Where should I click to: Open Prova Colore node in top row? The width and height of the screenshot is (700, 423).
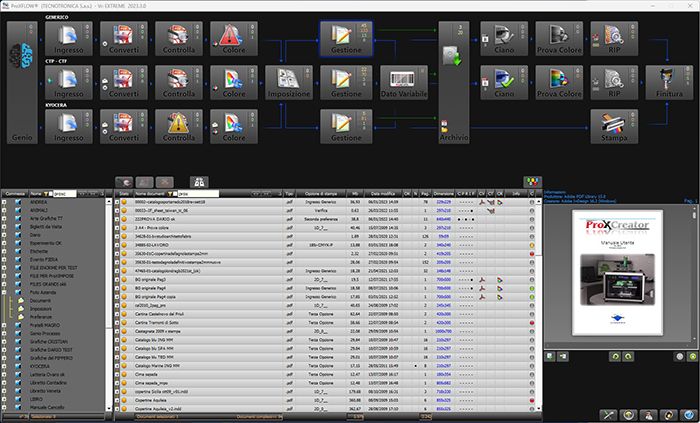tap(559, 38)
